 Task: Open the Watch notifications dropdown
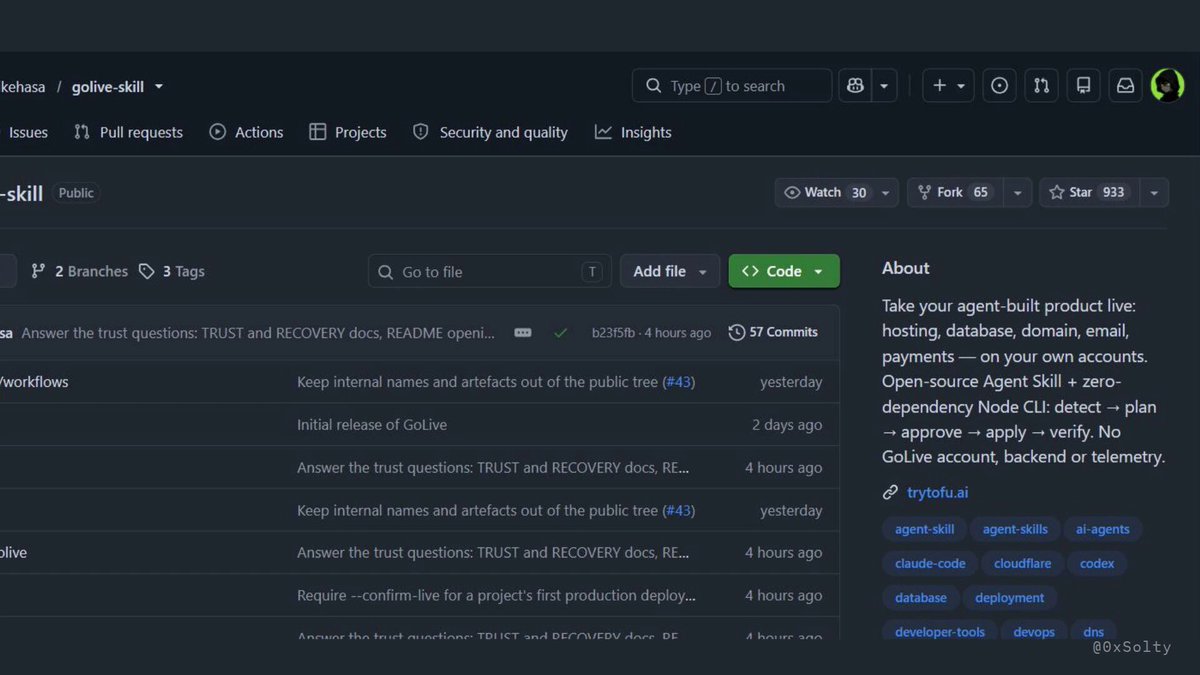(836, 192)
